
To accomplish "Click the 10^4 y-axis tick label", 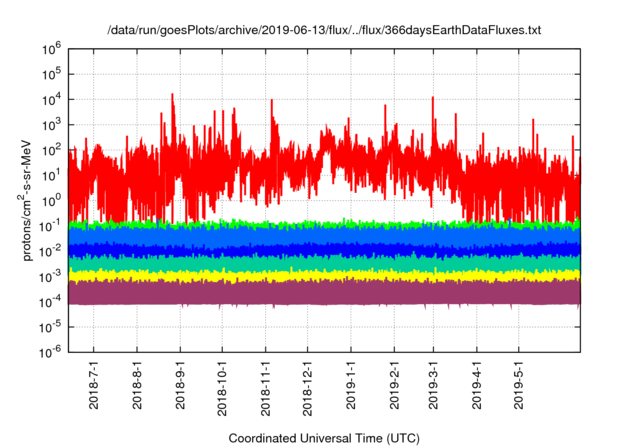I will coord(51,100).
